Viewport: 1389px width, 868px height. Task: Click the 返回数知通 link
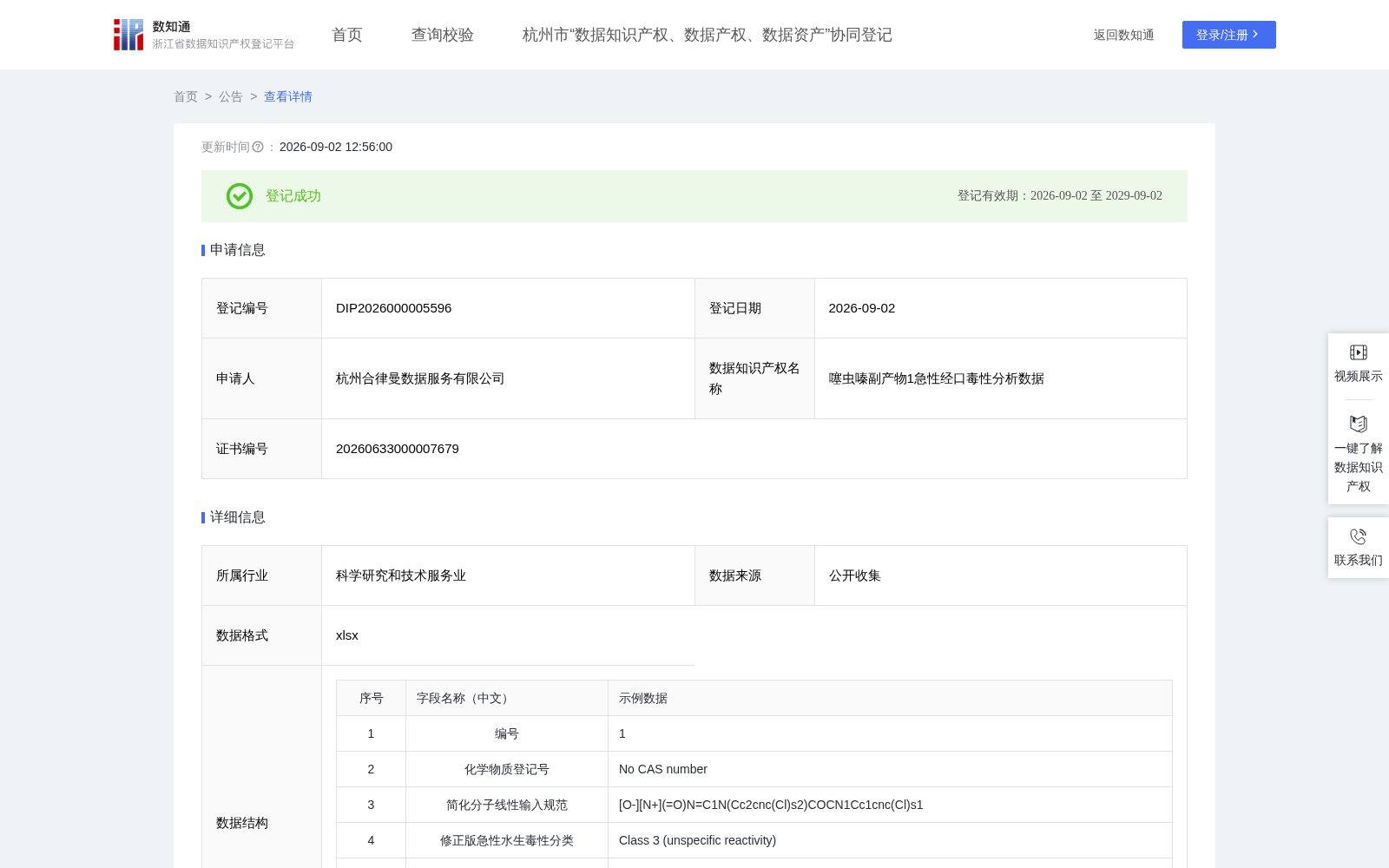click(x=1124, y=35)
